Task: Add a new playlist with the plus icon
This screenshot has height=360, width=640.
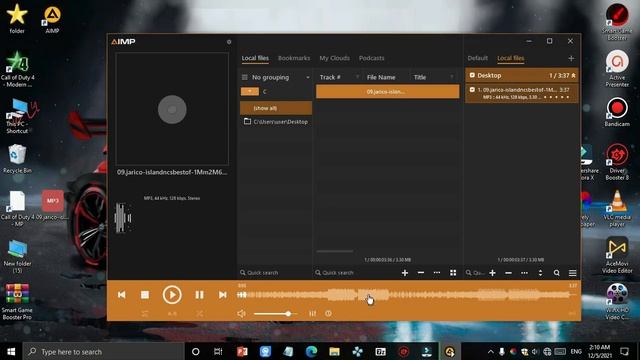Action: click(x=571, y=58)
